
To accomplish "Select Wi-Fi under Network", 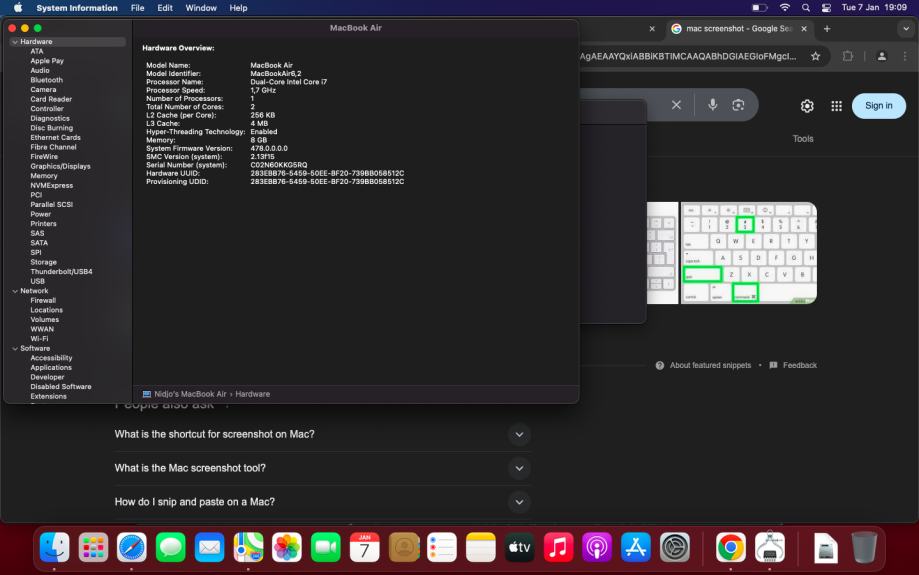I will pyautogui.click(x=39, y=339).
